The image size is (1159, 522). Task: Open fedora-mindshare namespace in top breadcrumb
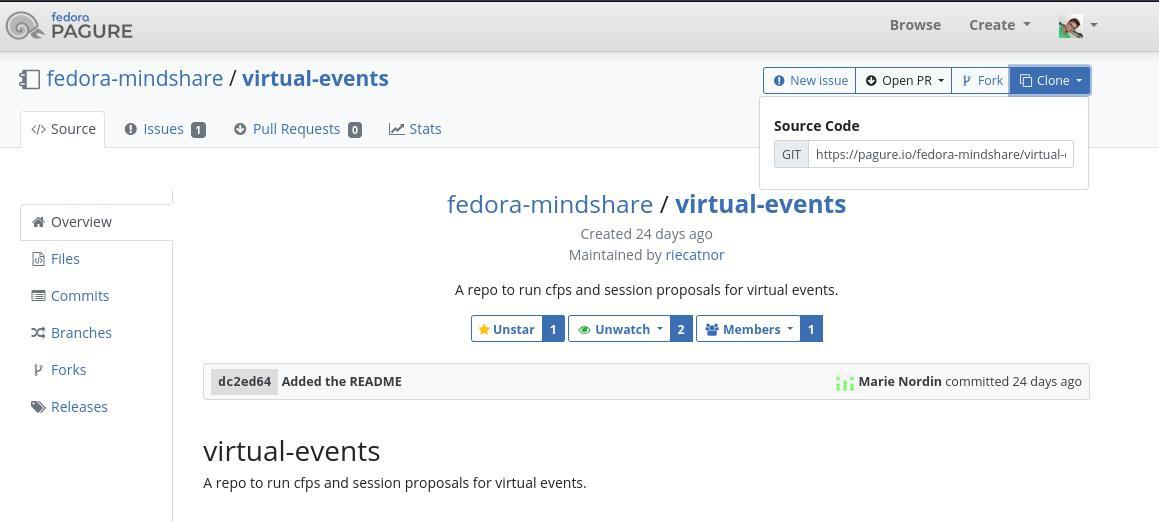point(135,78)
